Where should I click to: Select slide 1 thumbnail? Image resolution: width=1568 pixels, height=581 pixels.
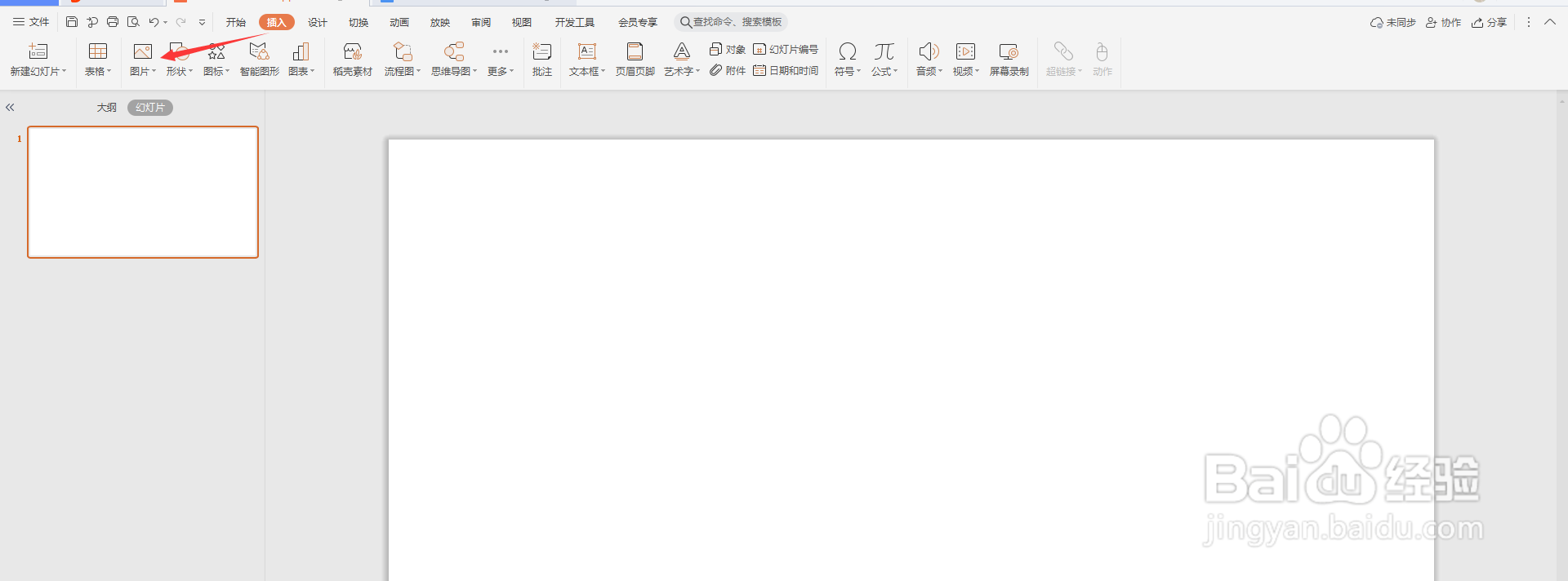tap(143, 192)
